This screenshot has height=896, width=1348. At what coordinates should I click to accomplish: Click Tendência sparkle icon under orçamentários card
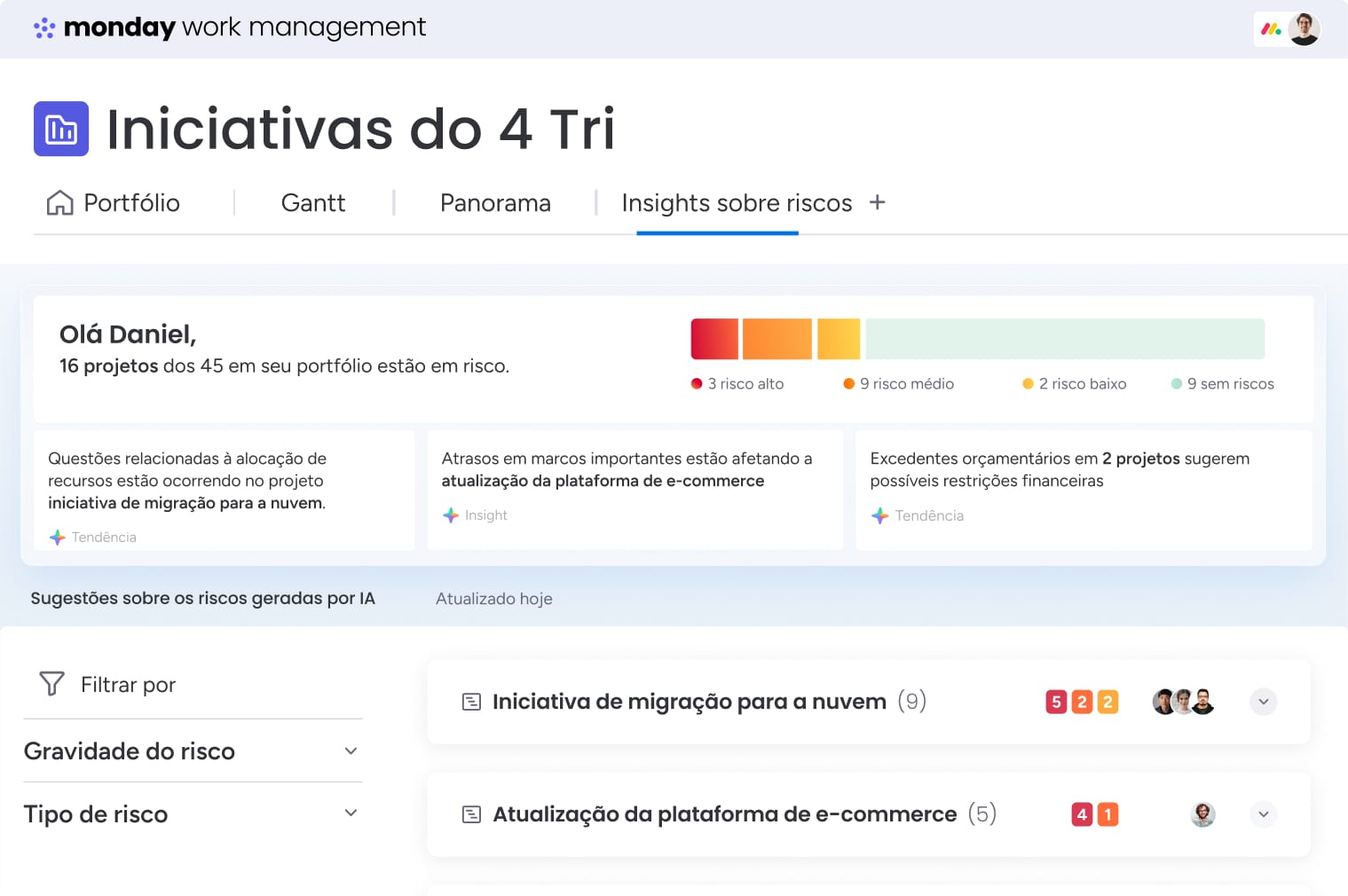pos(879,515)
